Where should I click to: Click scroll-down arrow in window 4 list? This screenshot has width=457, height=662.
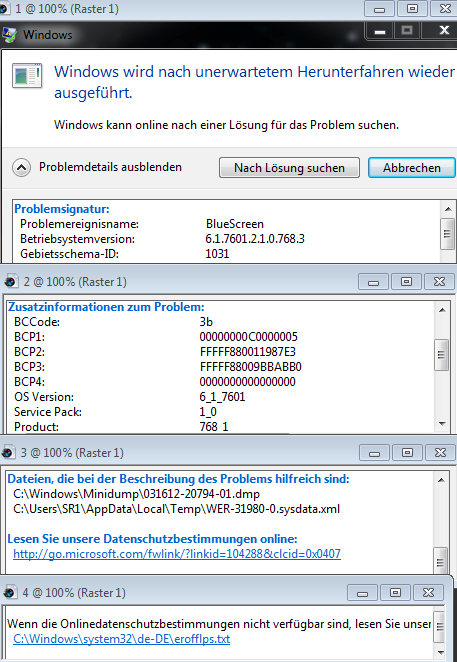440,652
